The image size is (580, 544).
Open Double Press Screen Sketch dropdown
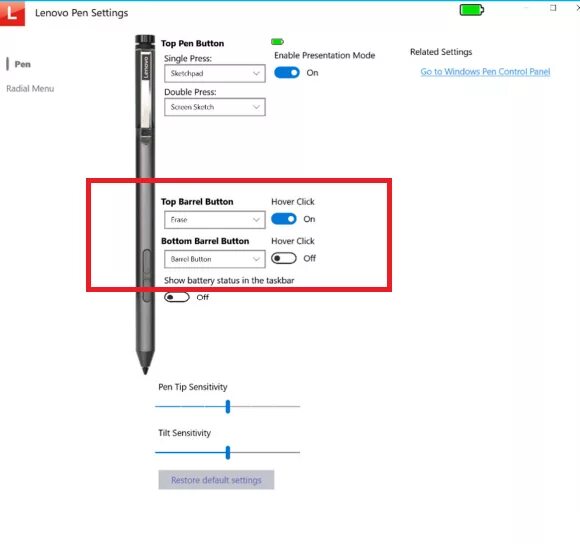(x=215, y=107)
